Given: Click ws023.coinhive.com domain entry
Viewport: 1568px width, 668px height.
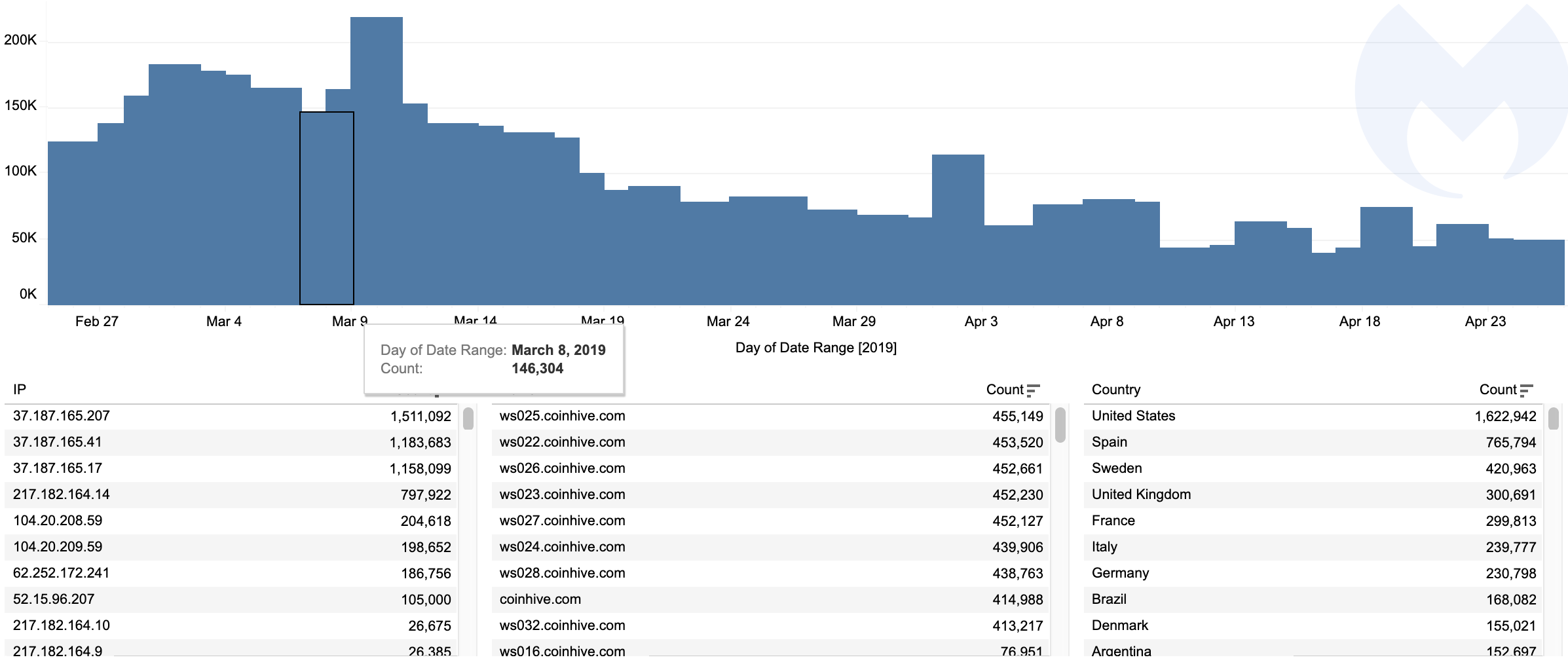Looking at the screenshot, I should pyautogui.click(x=562, y=494).
